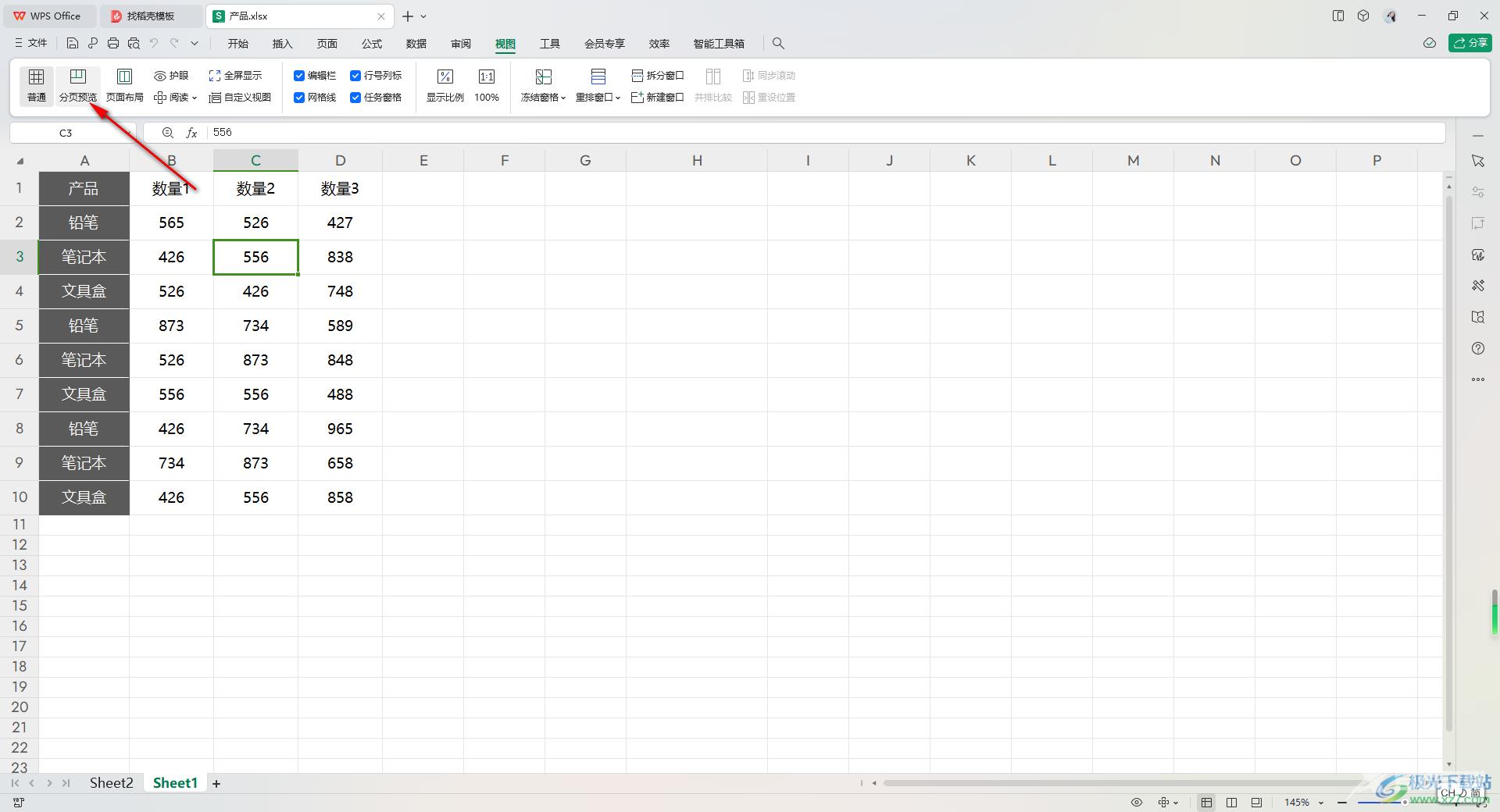Expand the quick access toolbar customize arrow
This screenshot has width=1500, height=812.
coord(195,44)
